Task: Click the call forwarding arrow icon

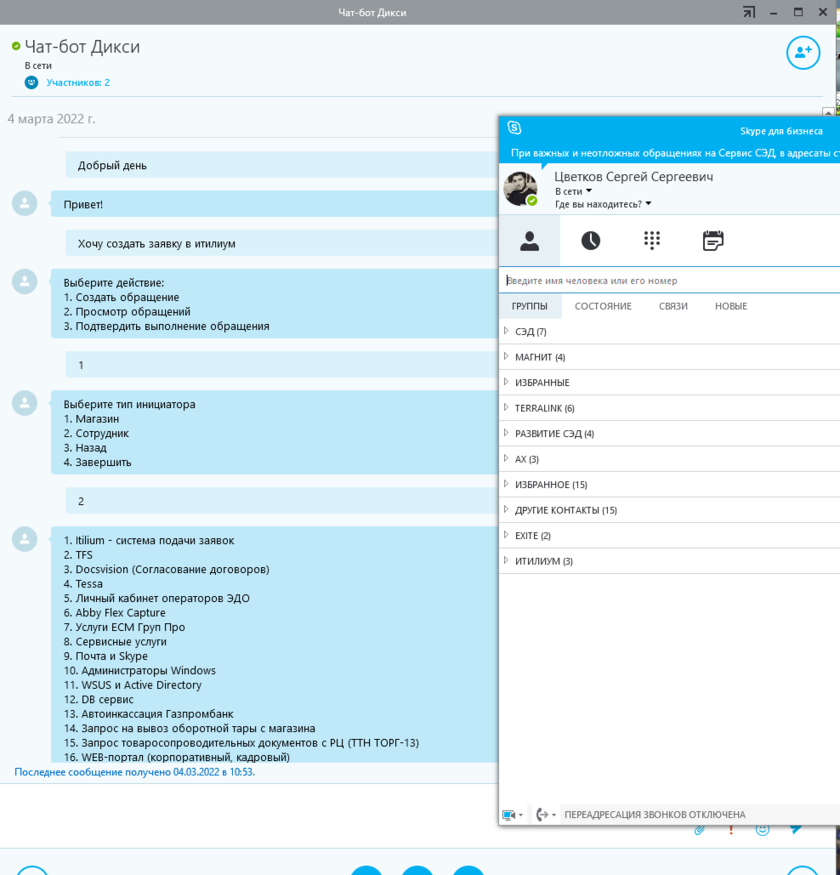Action: point(542,815)
